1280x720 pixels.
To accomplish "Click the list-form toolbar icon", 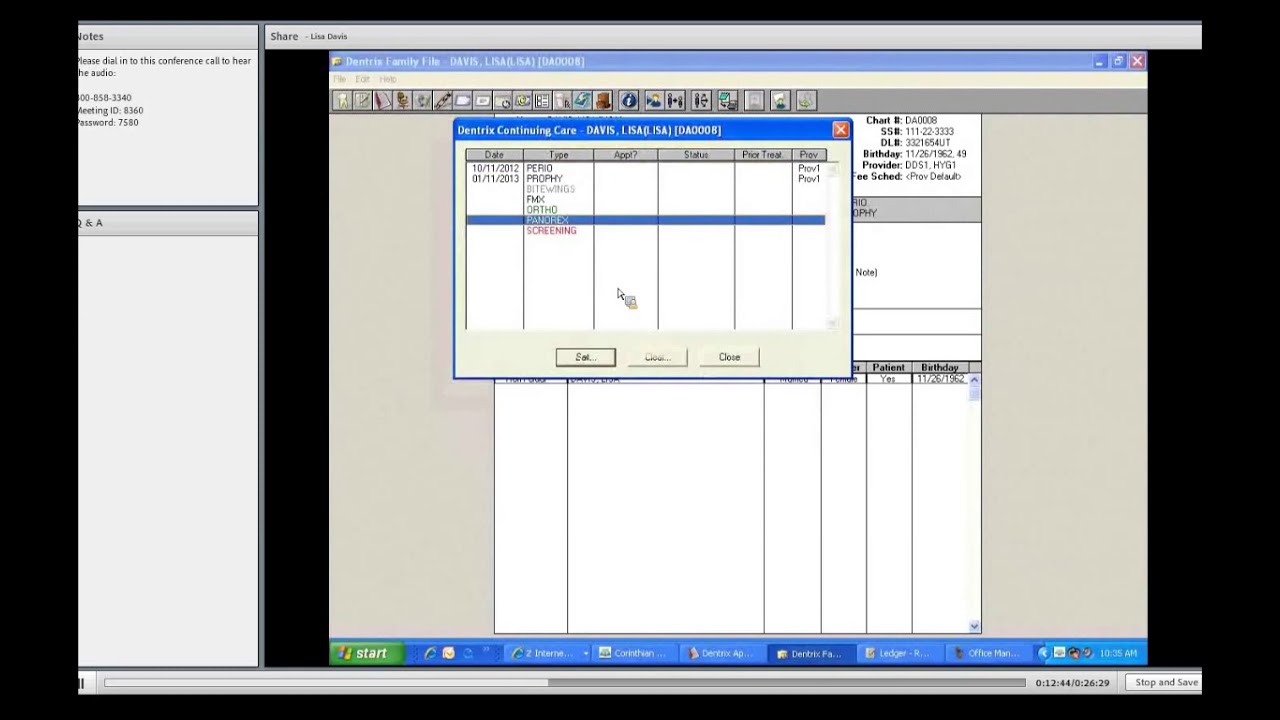I will click(542, 100).
